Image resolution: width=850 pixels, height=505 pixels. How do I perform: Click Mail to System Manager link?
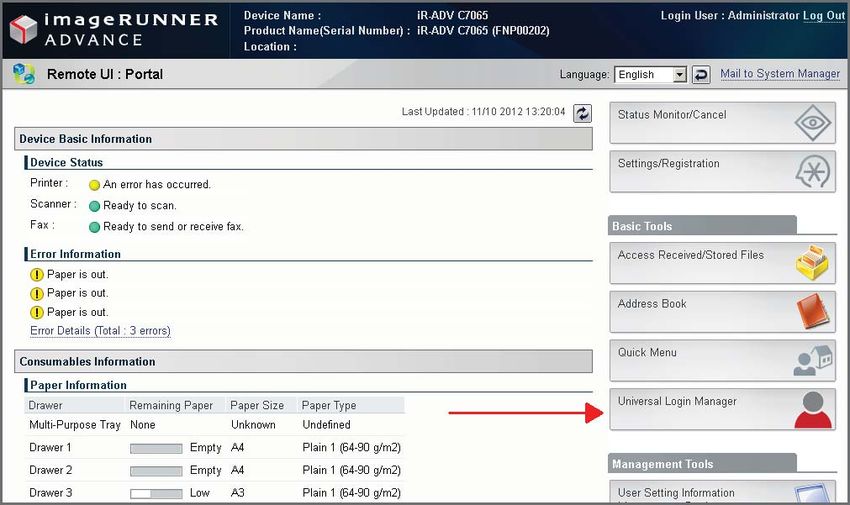[x=780, y=74]
